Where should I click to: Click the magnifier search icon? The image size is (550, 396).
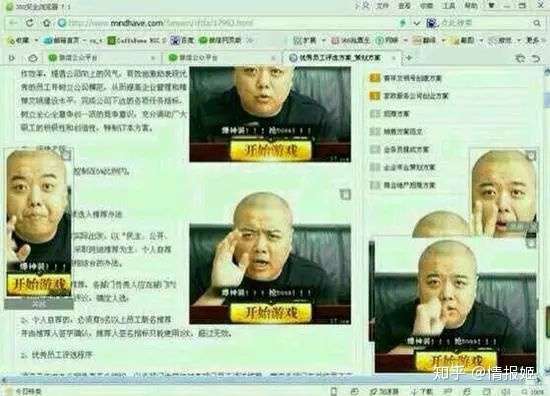pos(537,24)
